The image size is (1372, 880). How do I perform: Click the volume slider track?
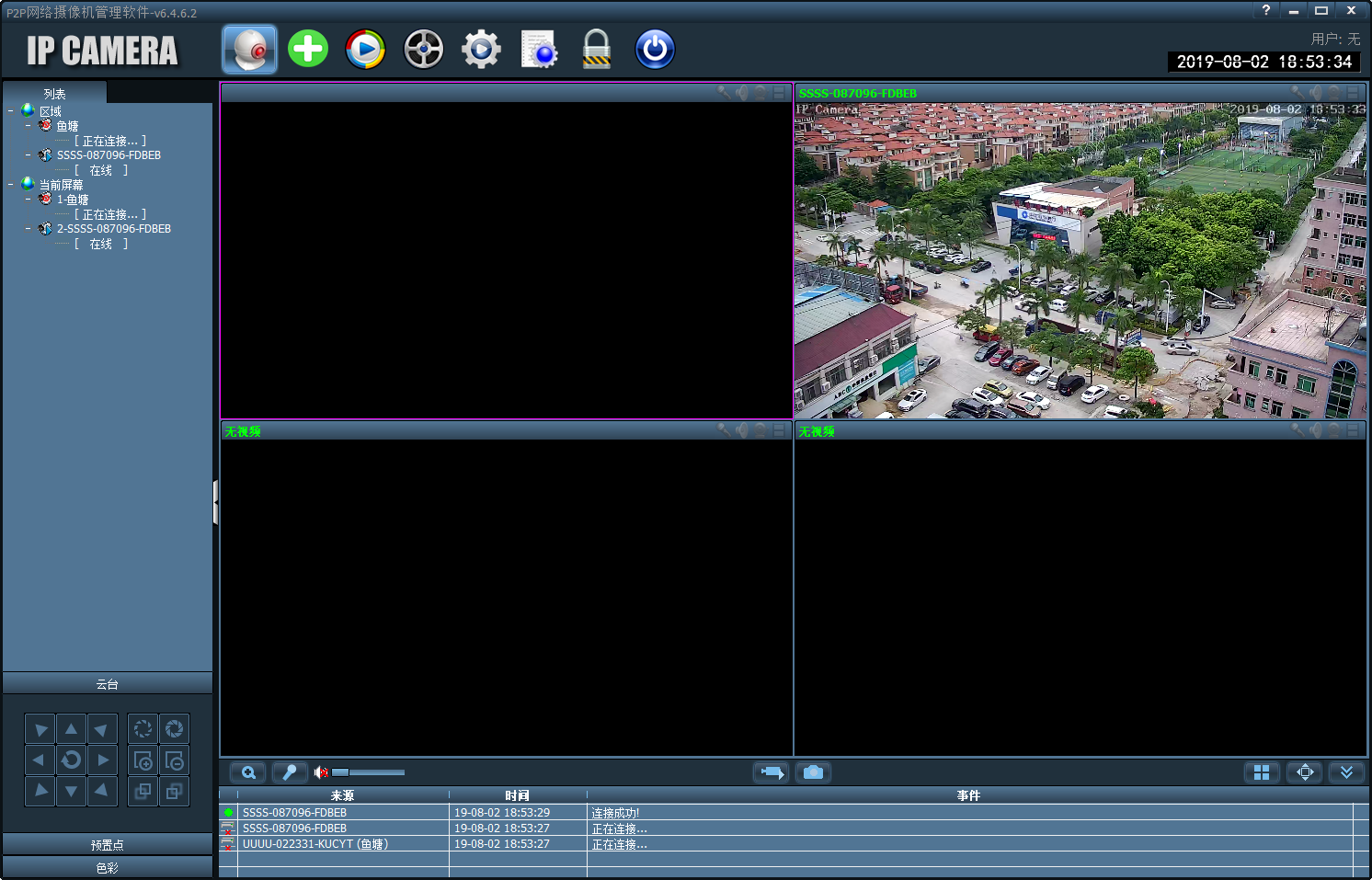369,772
